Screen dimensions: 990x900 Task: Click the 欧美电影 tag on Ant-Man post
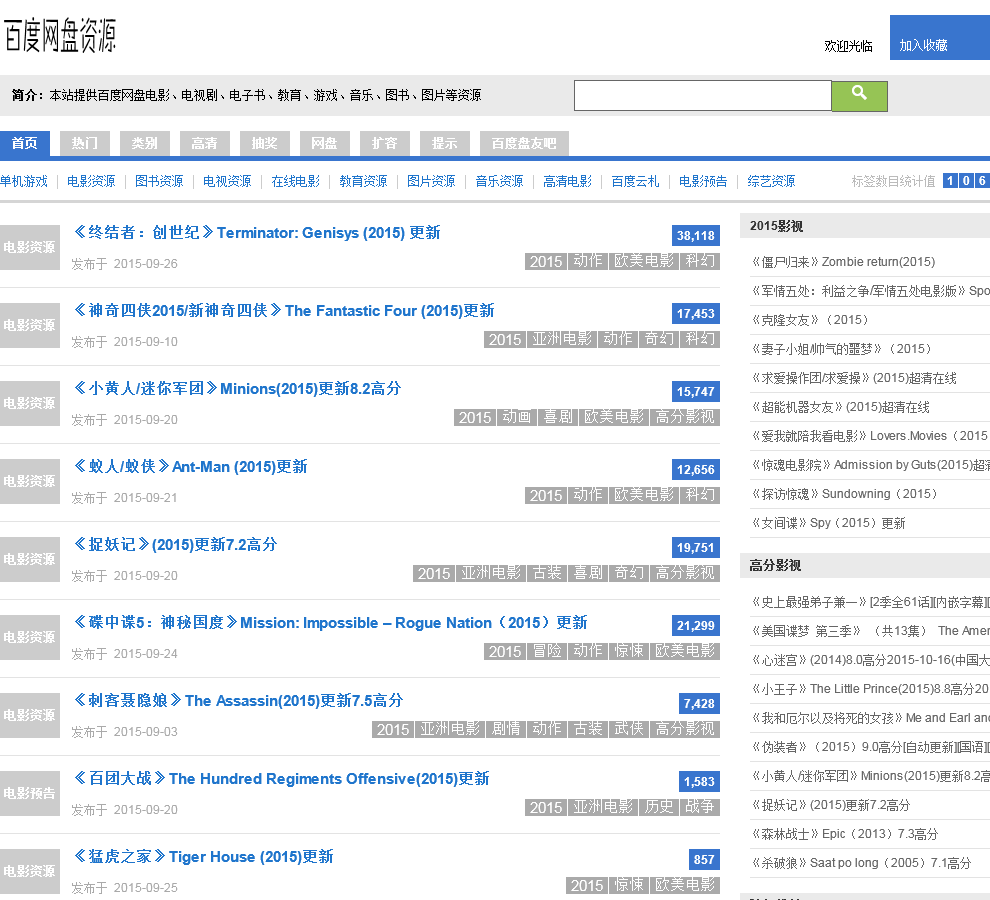pyautogui.click(x=644, y=495)
